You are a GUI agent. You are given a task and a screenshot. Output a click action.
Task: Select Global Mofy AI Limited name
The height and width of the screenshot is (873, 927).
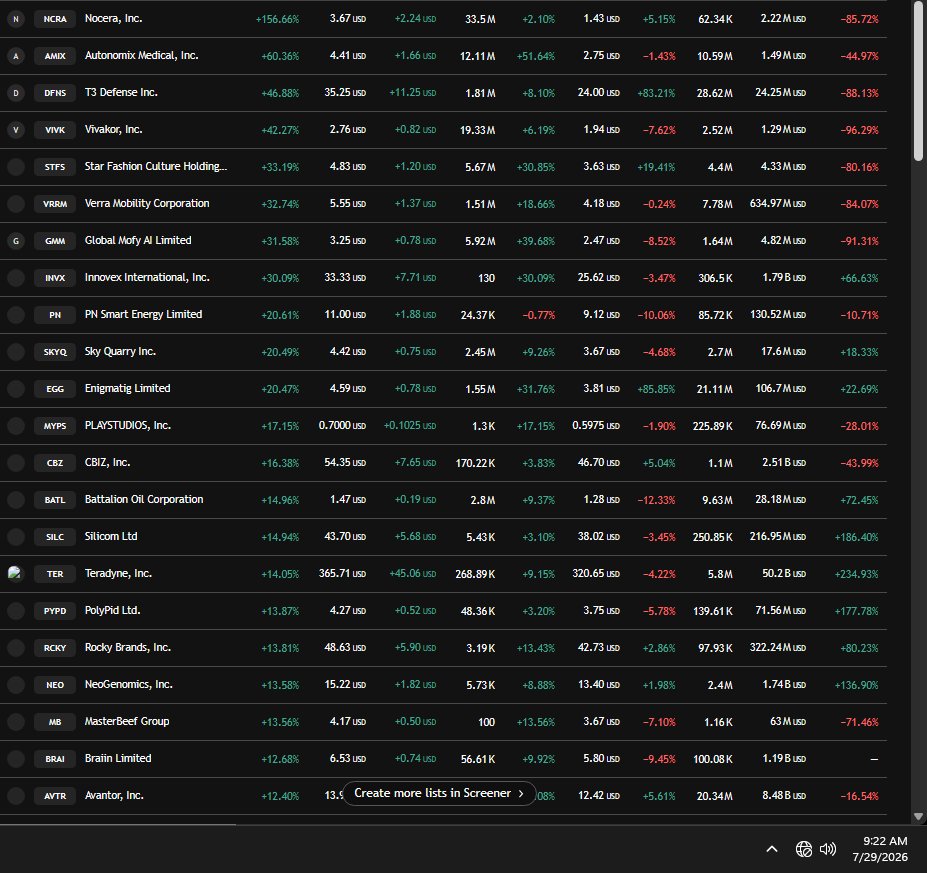coord(138,240)
